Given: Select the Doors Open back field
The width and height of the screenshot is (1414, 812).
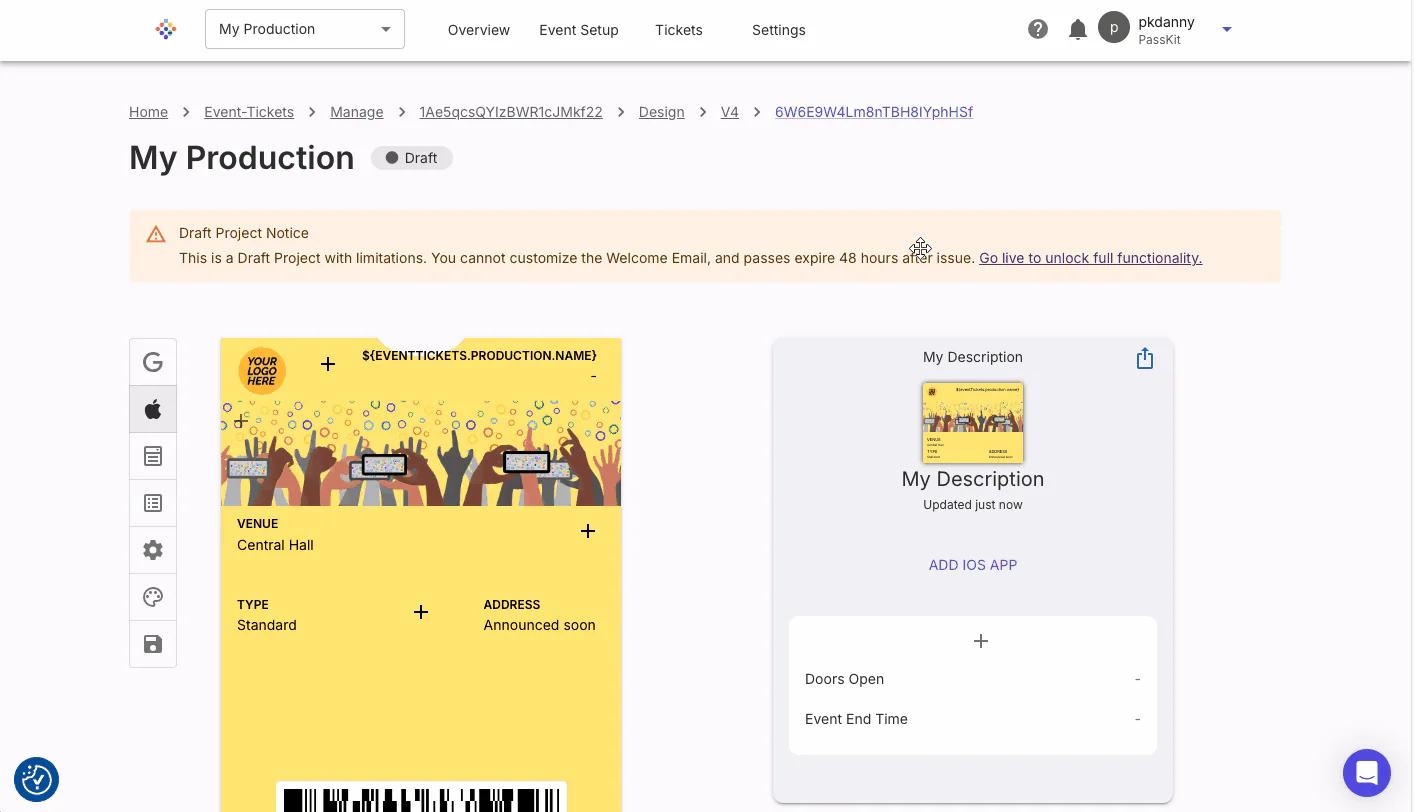Looking at the screenshot, I should click(973, 679).
